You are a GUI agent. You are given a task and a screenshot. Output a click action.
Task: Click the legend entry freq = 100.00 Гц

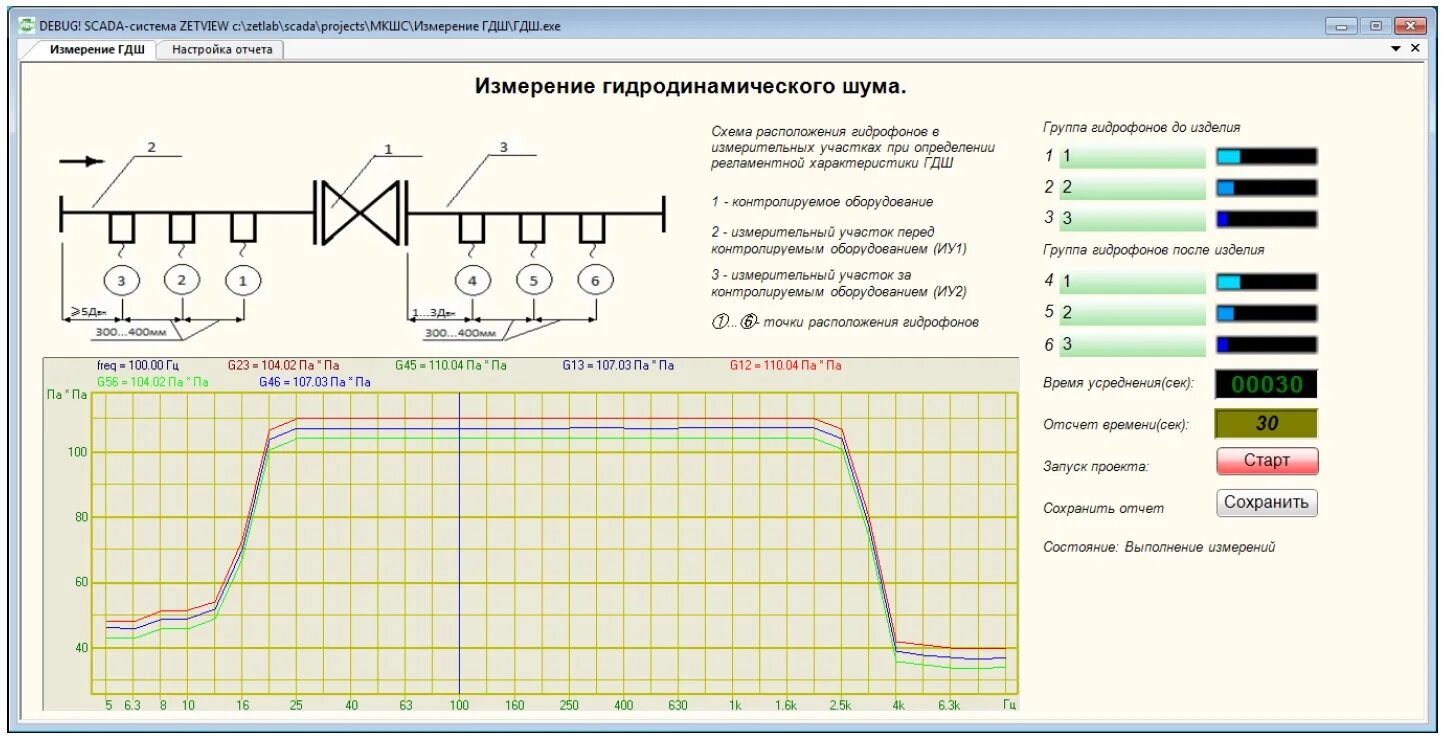[x=138, y=366]
